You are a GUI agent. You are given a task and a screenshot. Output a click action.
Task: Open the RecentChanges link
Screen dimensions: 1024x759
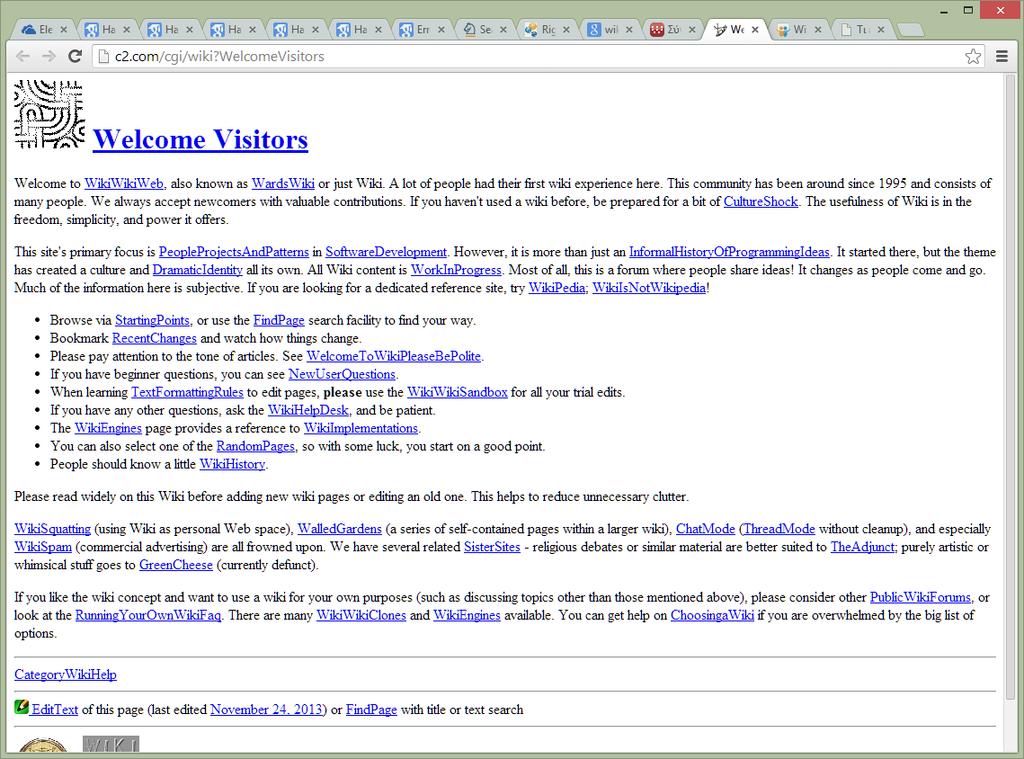tap(154, 338)
